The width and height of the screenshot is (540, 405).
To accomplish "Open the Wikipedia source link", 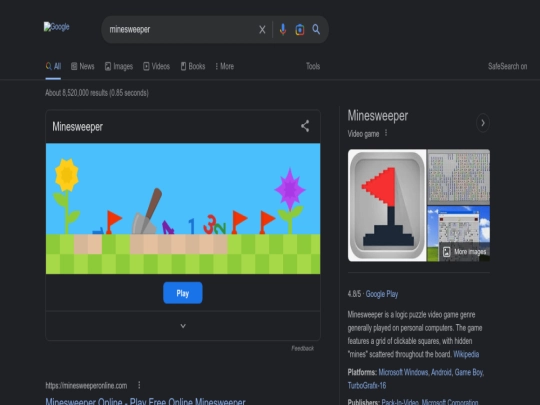I will coord(466,354).
